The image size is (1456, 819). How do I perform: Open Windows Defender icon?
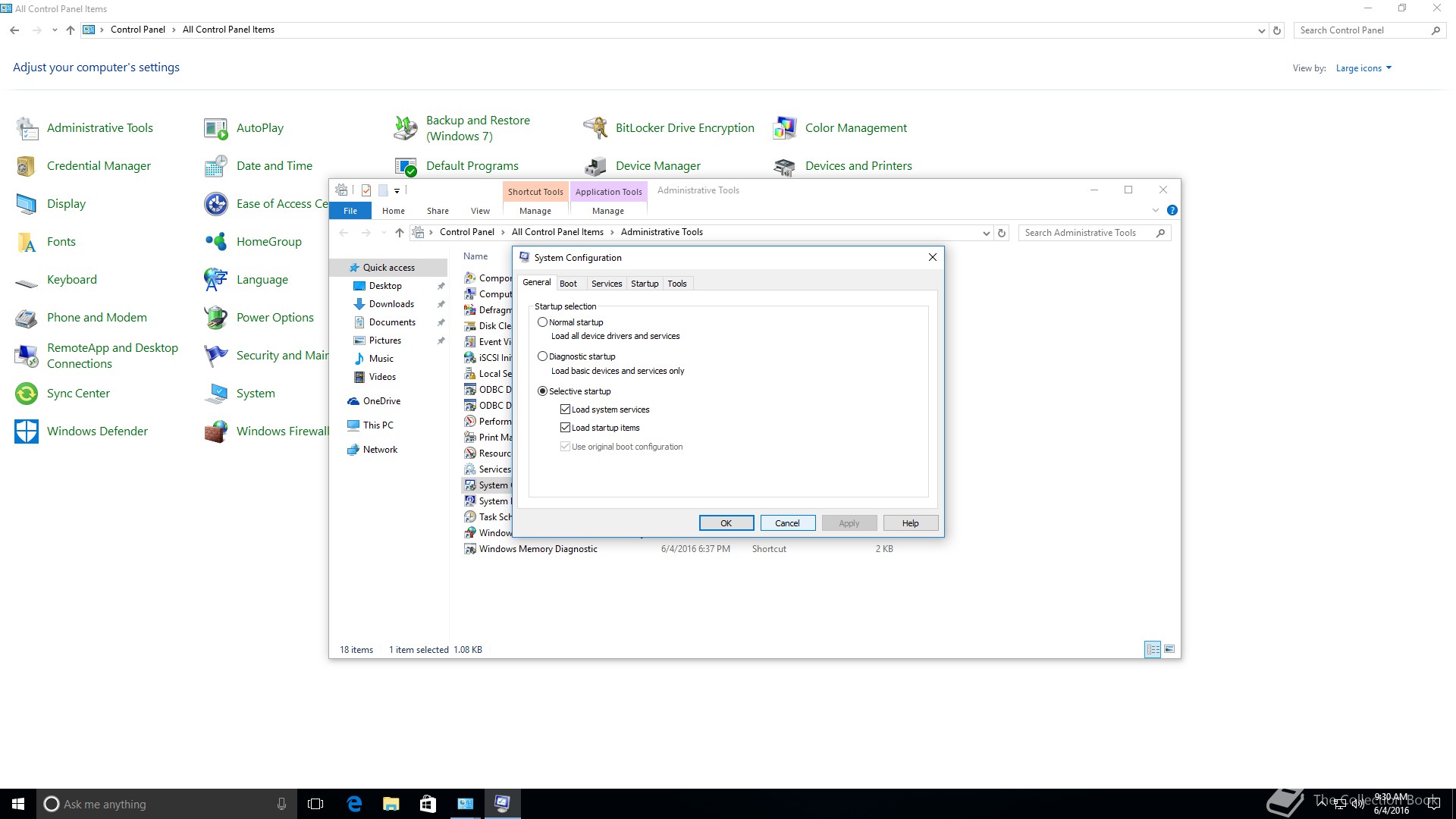[x=27, y=431]
